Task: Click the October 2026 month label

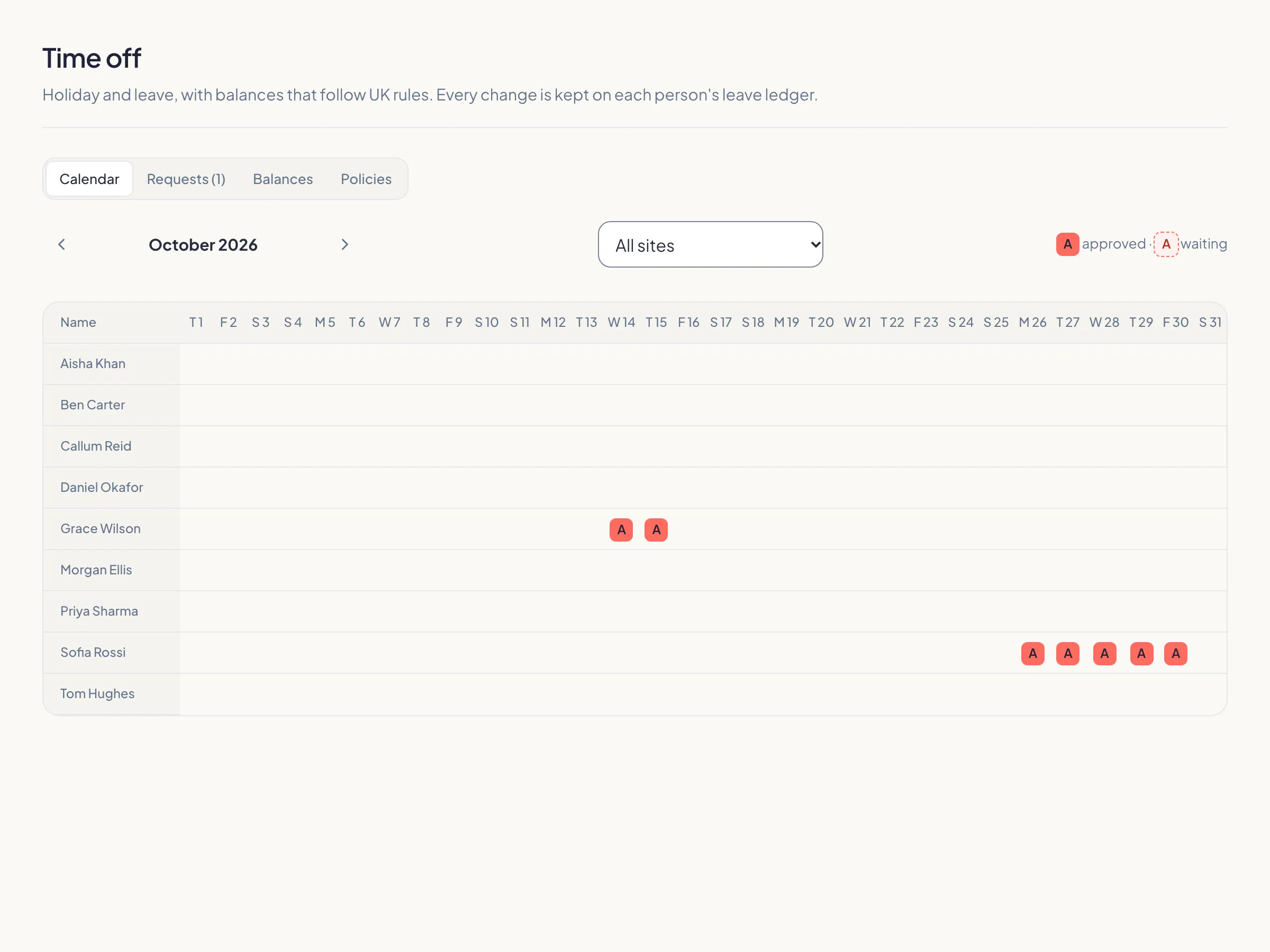Action: tap(203, 245)
